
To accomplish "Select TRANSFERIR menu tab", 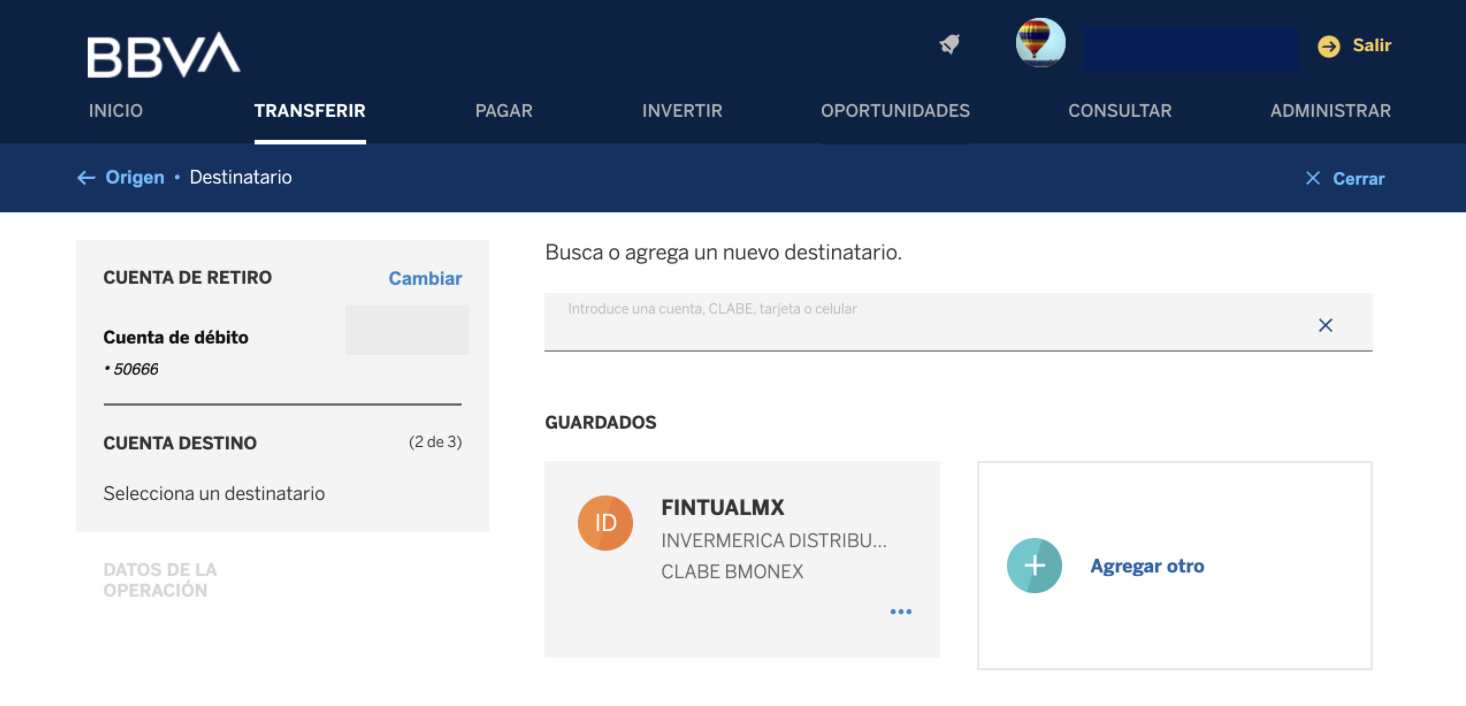I will point(310,111).
